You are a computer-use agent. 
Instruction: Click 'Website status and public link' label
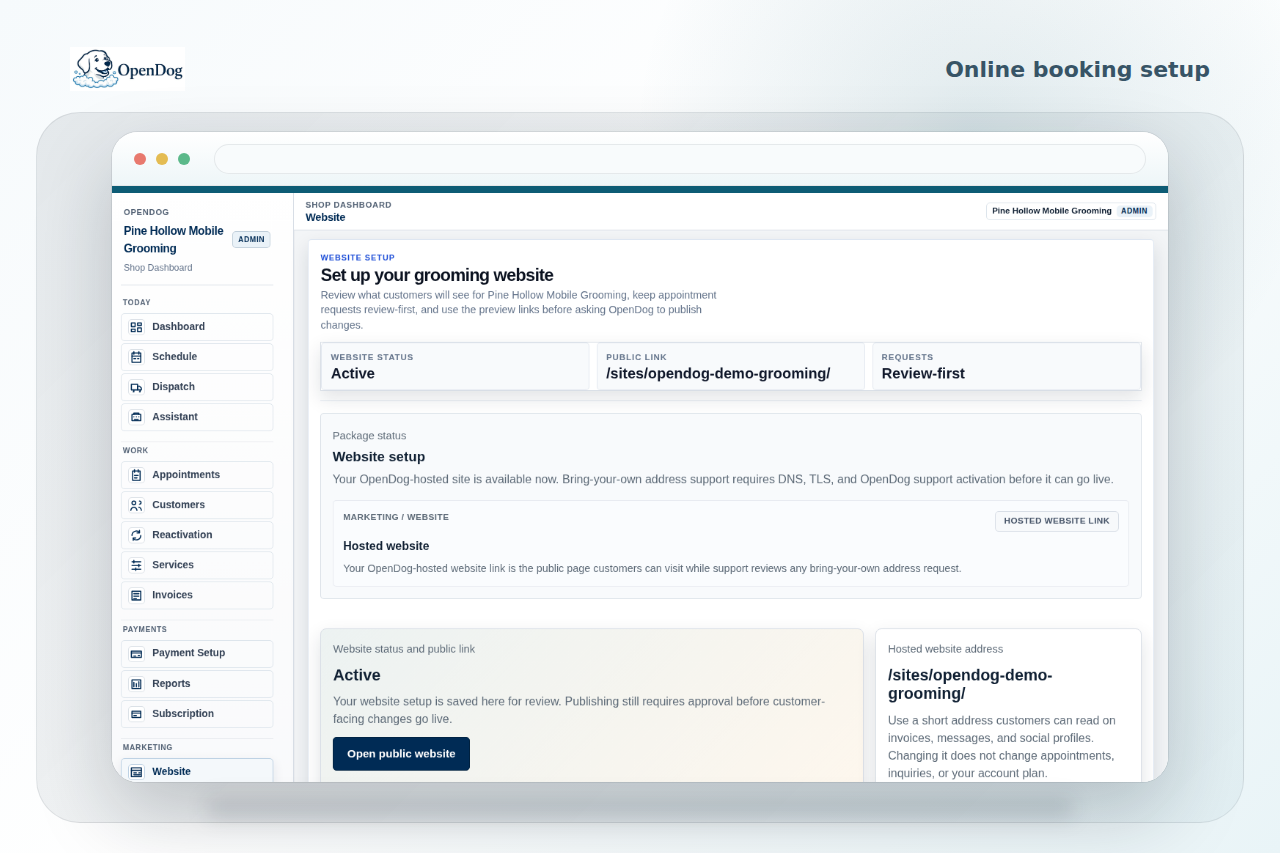click(404, 649)
